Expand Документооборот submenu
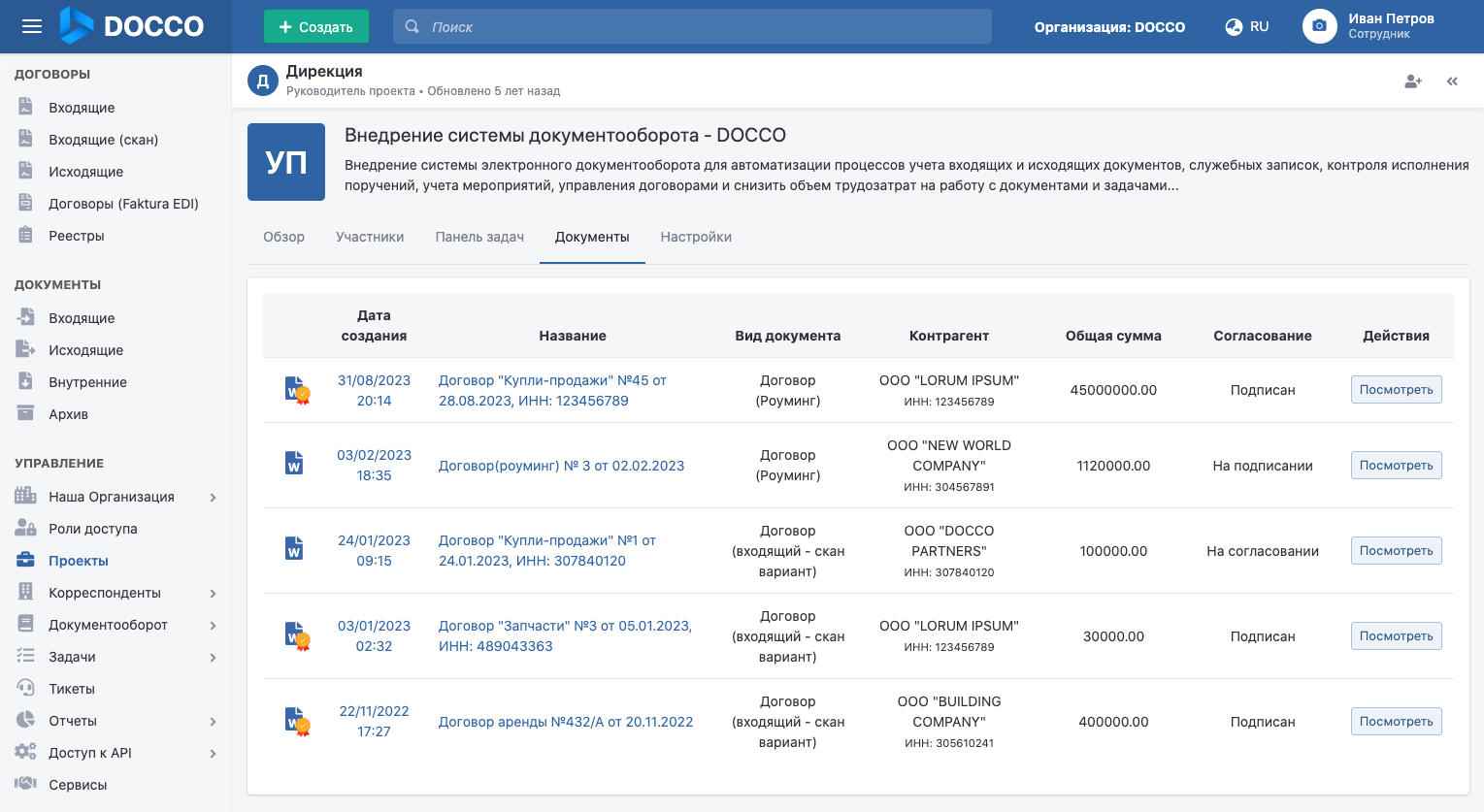The width and height of the screenshot is (1484, 812). coord(213,625)
